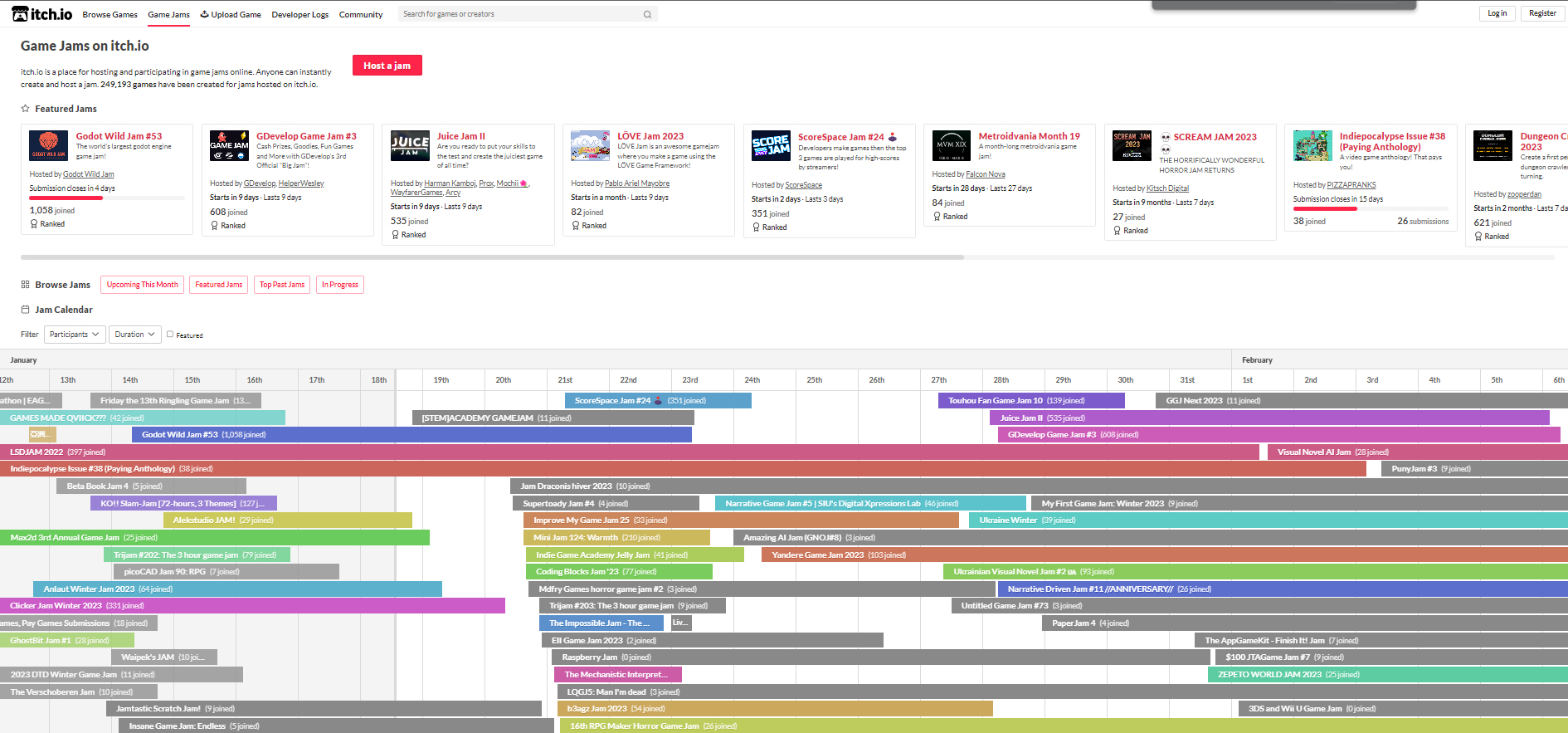Image resolution: width=1568 pixels, height=733 pixels.
Task: Open the Clicker Jam Winter 2023 bar
Action: tap(252, 606)
